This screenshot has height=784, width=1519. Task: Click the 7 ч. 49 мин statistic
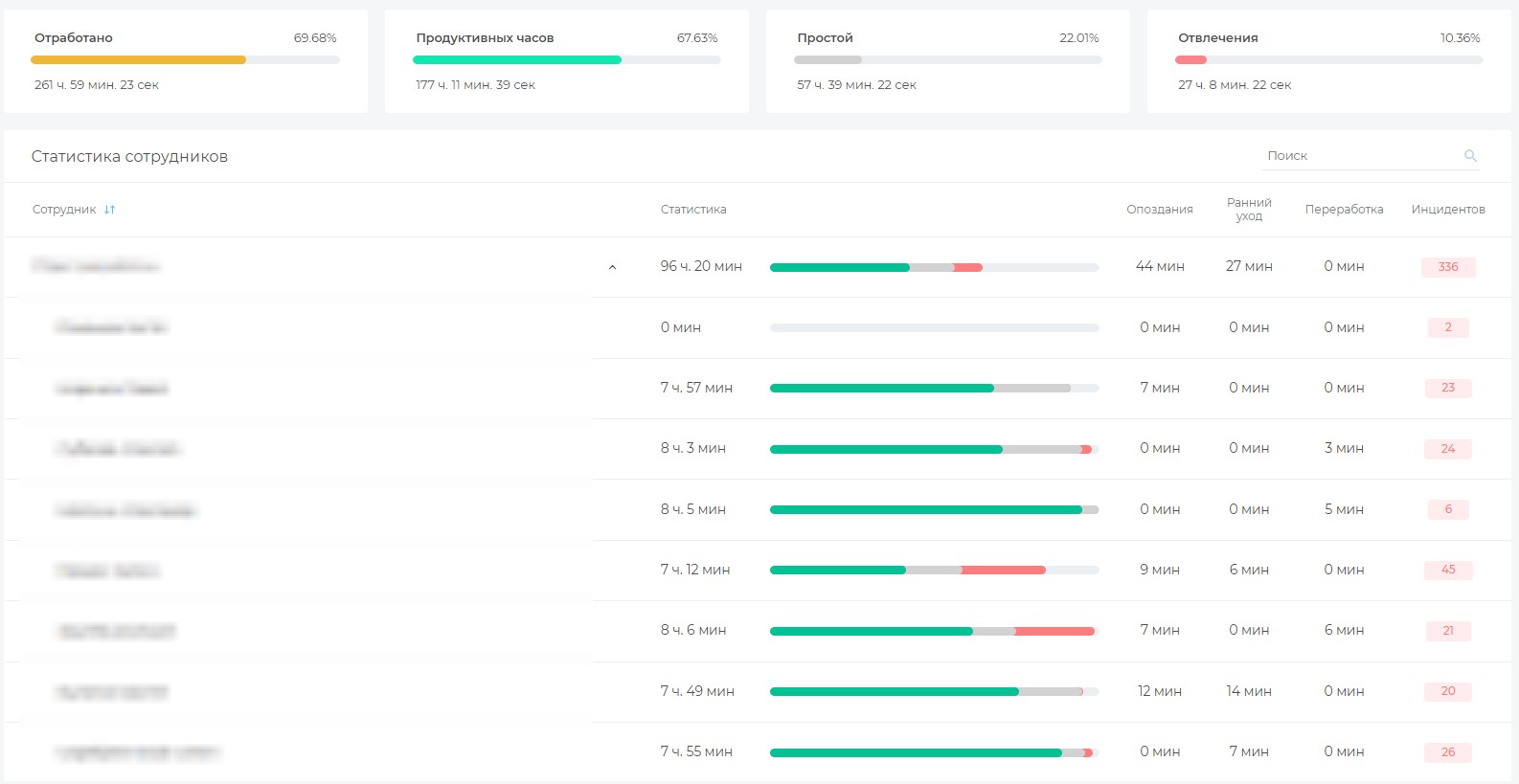tap(697, 691)
